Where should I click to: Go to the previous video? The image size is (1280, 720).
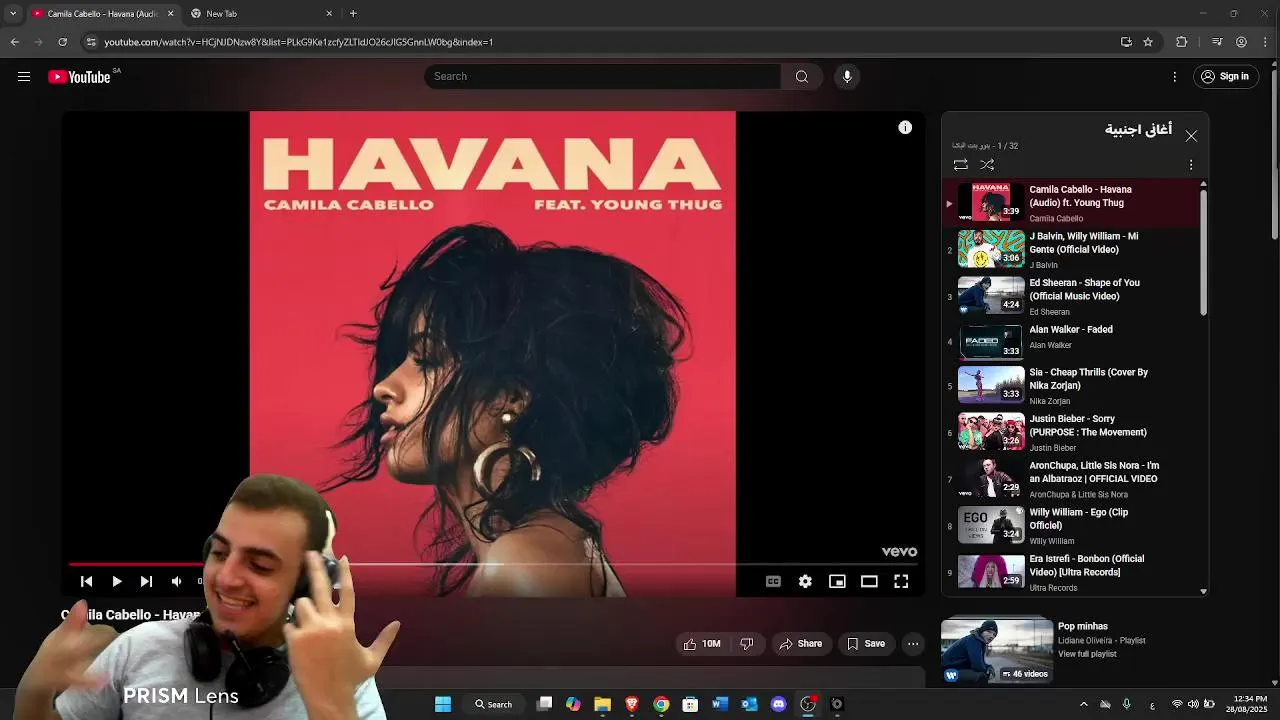(87, 581)
